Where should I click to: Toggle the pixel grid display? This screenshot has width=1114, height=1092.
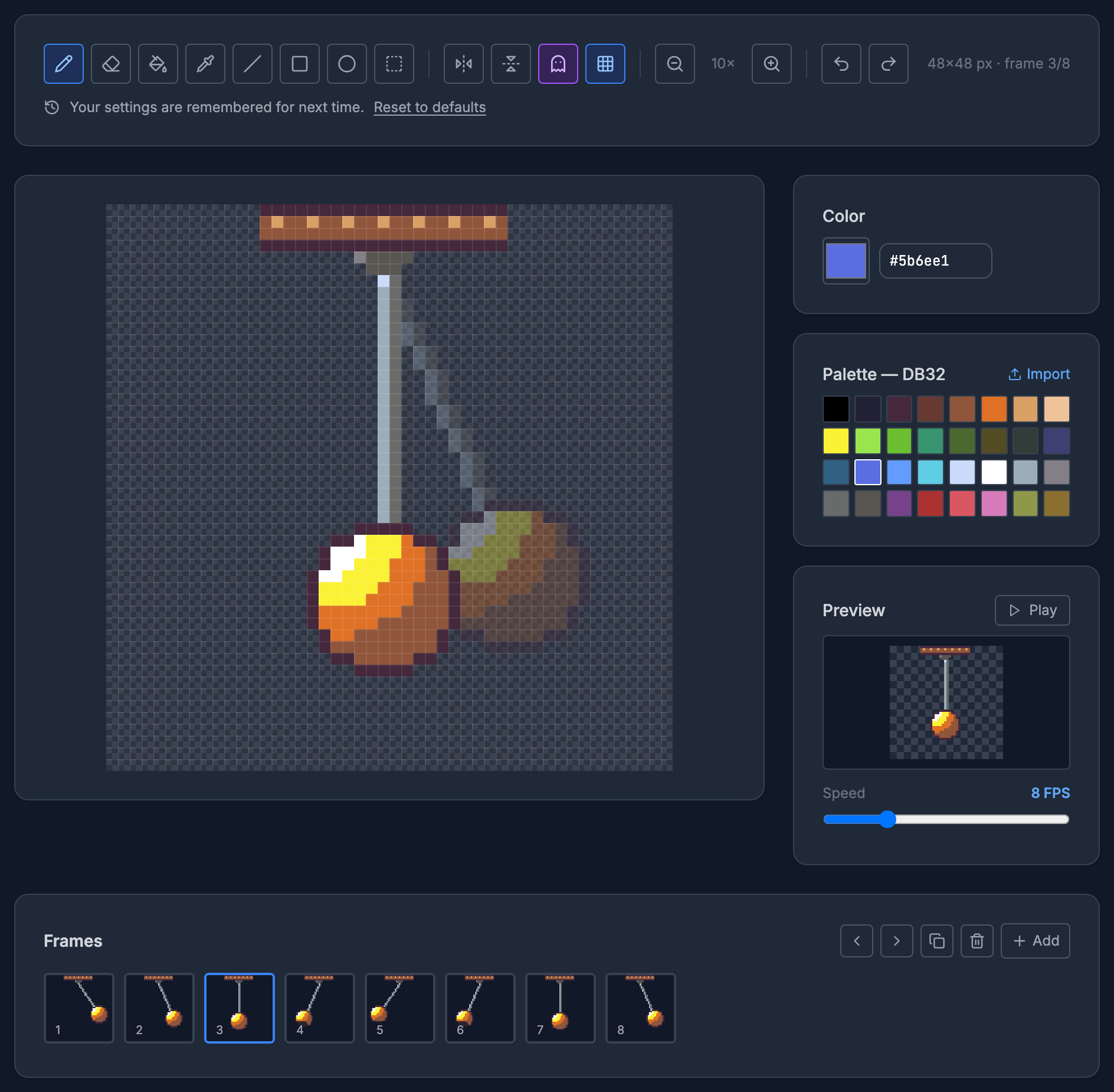pos(605,64)
